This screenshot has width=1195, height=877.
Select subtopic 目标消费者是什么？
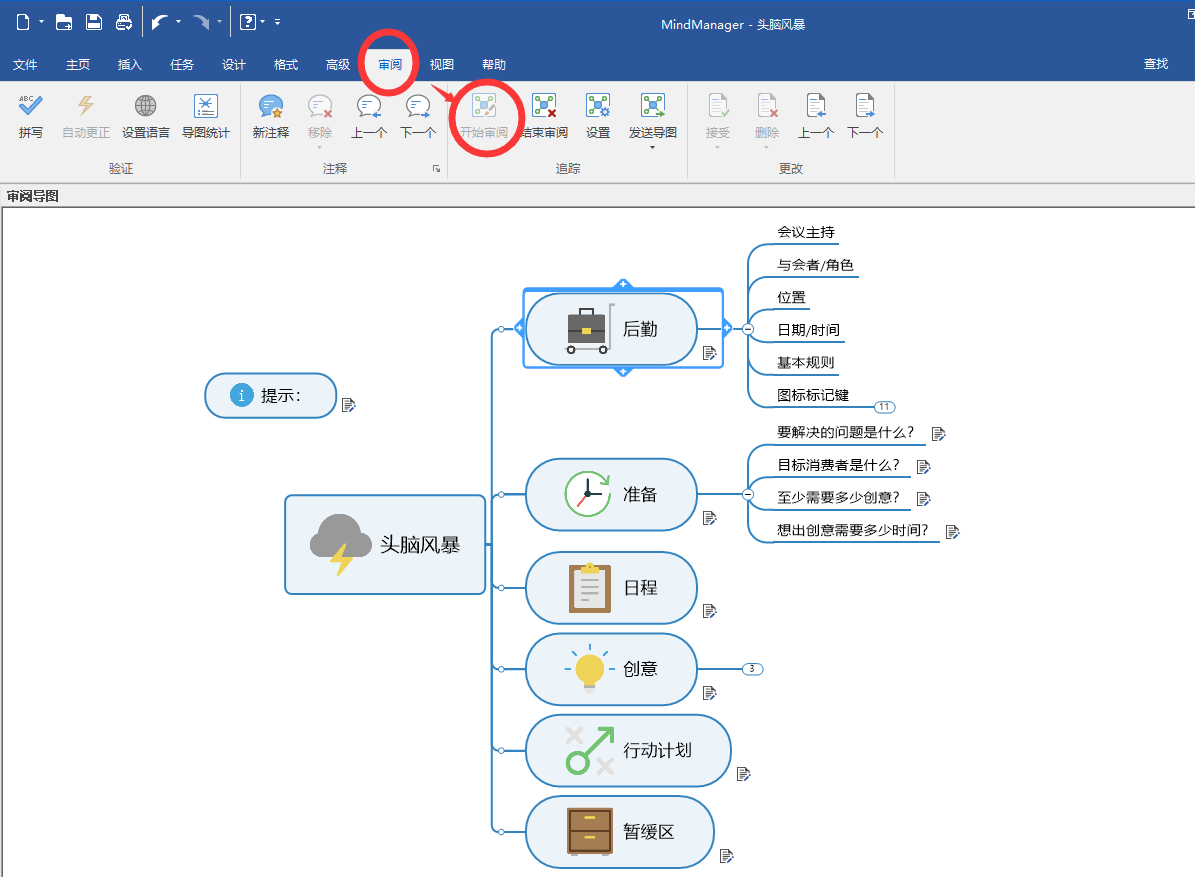[x=838, y=465]
